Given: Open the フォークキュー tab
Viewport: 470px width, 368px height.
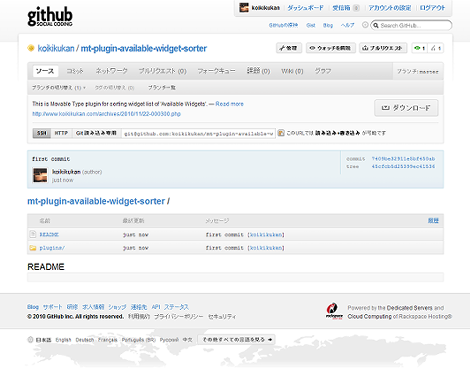Looking at the screenshot, I should (216, 71).
